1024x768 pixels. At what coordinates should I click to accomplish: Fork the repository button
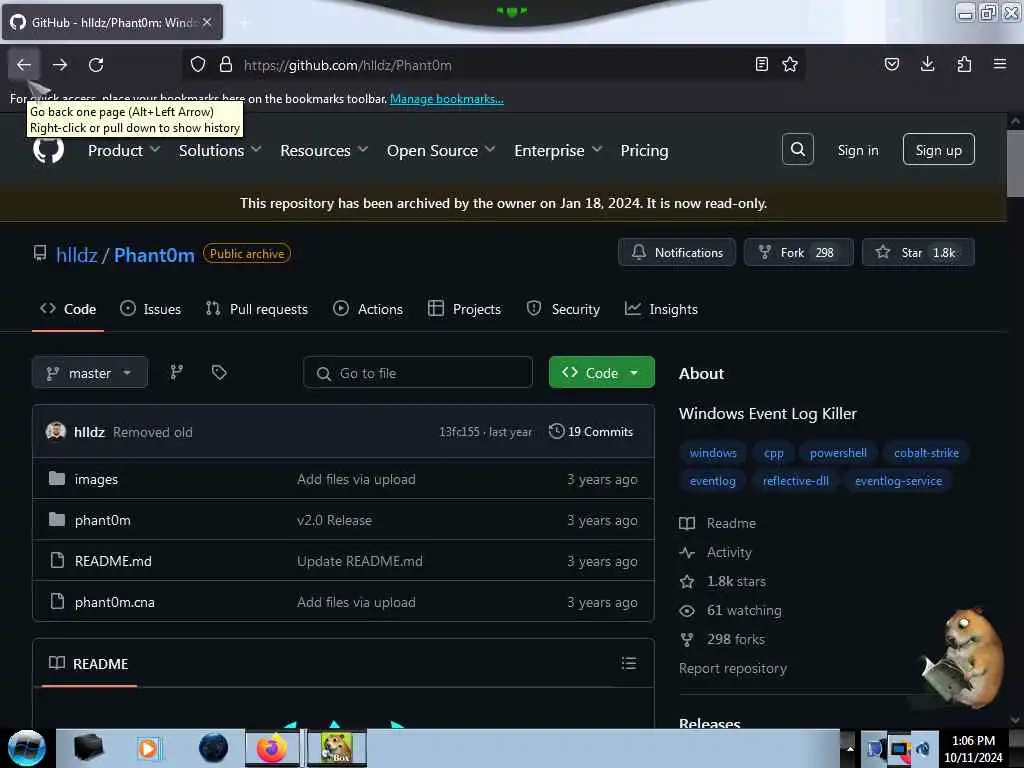[x=799, y=252]
